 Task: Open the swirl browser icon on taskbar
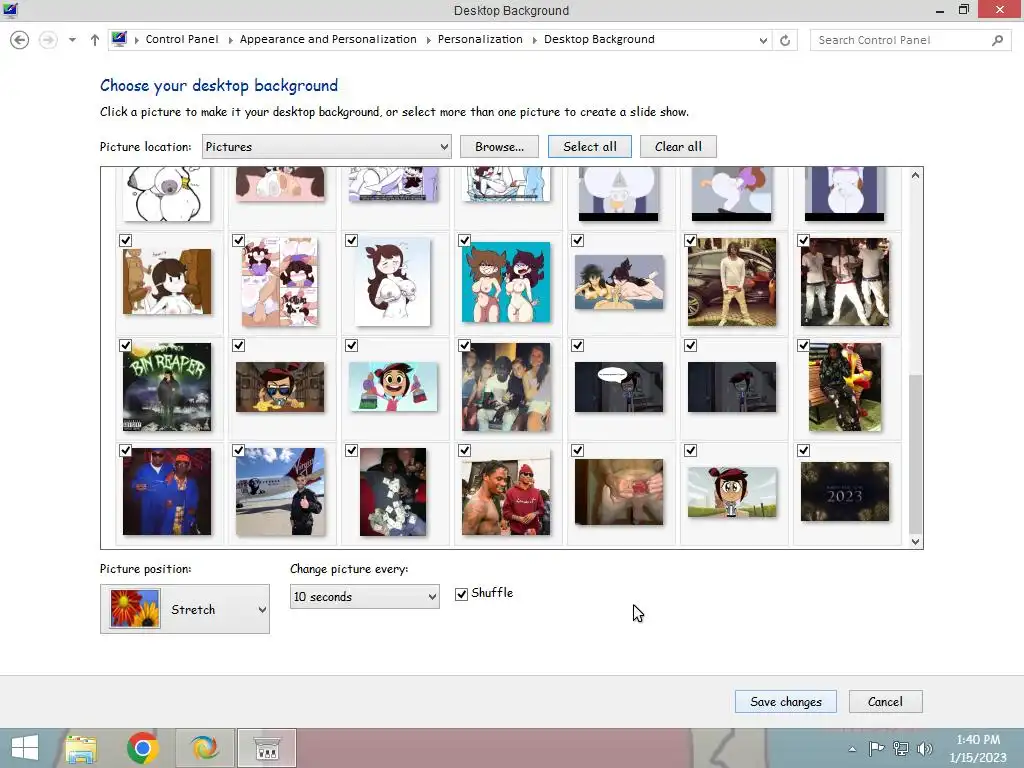pos(204,748)
